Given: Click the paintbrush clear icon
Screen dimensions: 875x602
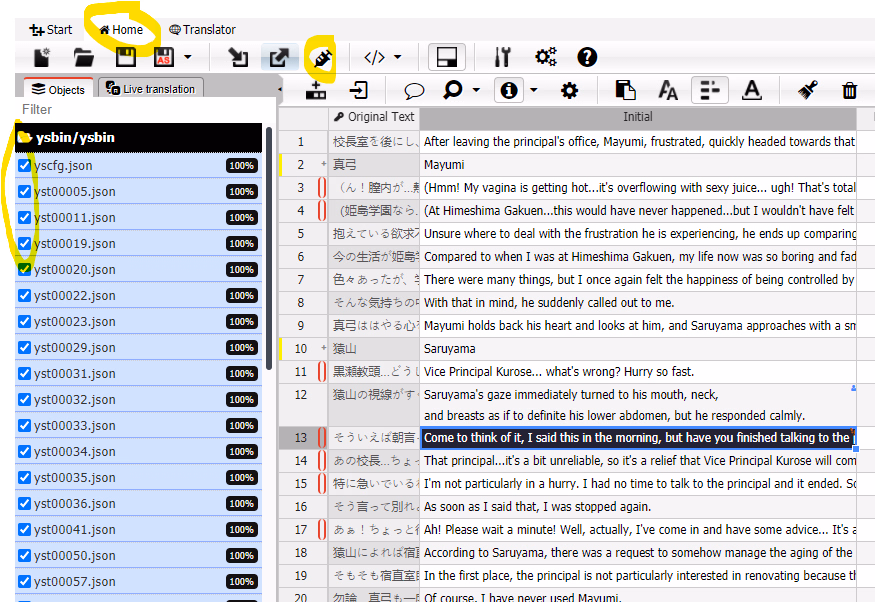Looking at the screenshot, I should 808,91.
